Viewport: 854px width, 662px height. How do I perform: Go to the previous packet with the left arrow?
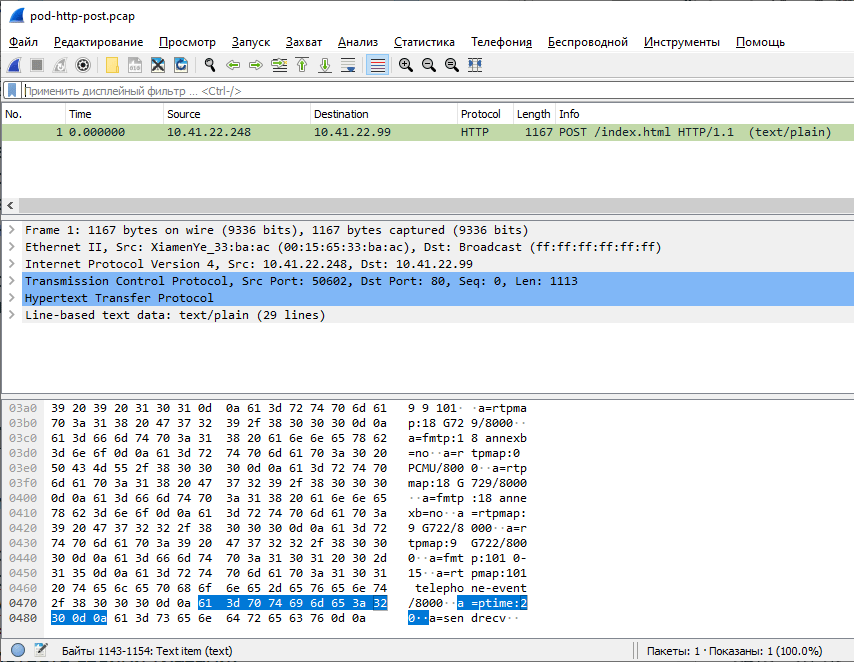point(233,65)
